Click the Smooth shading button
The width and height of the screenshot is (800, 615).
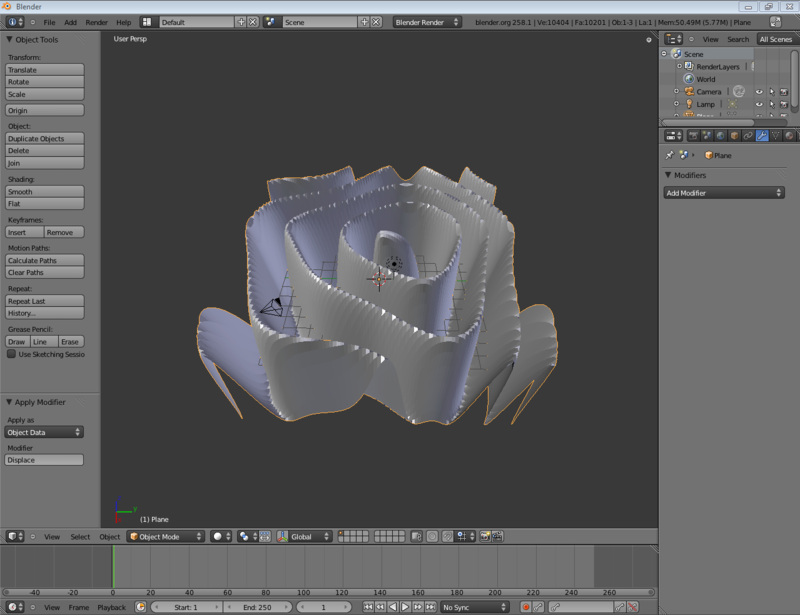(x=44, y=191)
